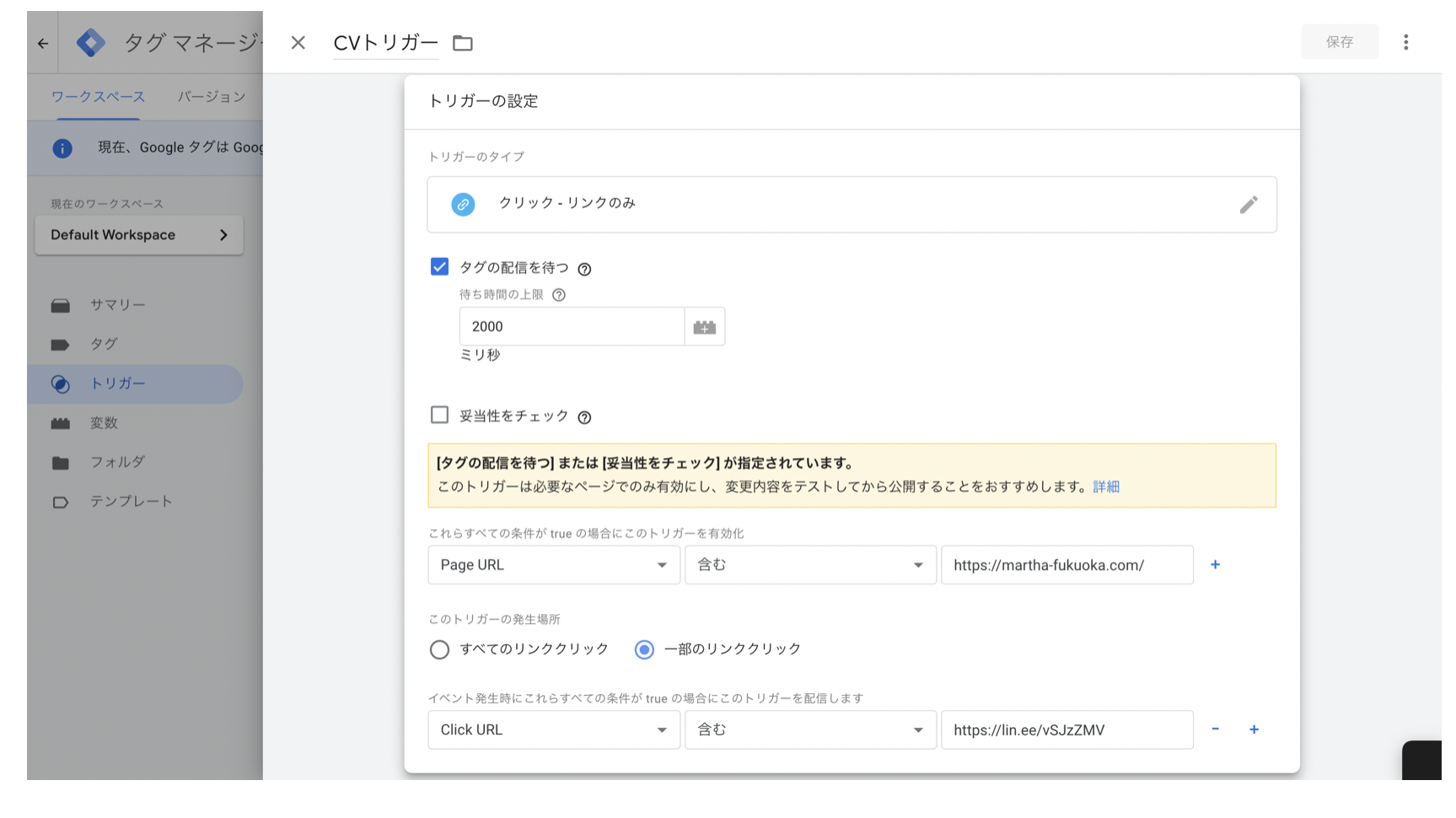The width and height of the screenshot is (1456, 818).
Task: Open the Page URL variable dropdown
Action: [x=553, y=565]
